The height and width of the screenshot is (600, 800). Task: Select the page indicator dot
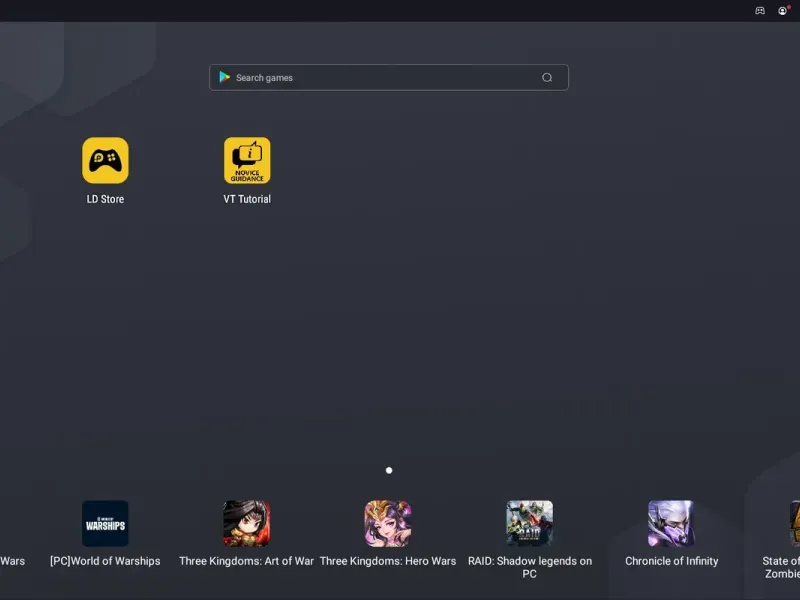[389, 470]
